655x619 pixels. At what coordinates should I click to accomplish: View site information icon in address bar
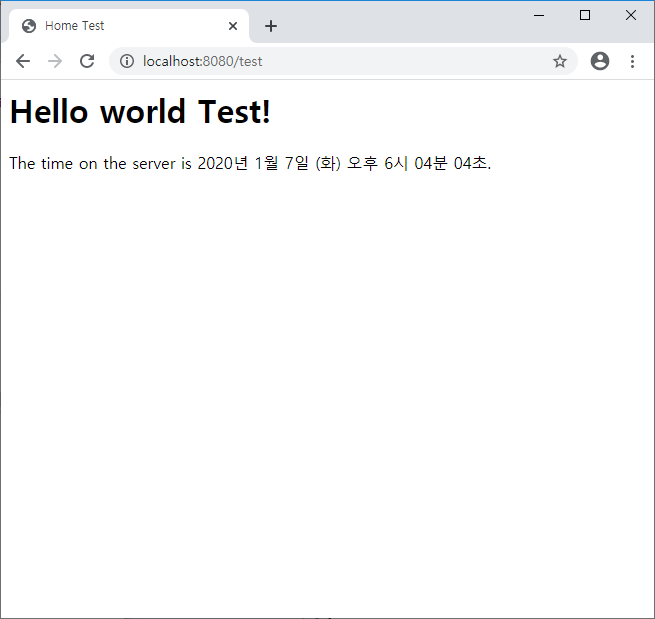click(x=127, y=61)
